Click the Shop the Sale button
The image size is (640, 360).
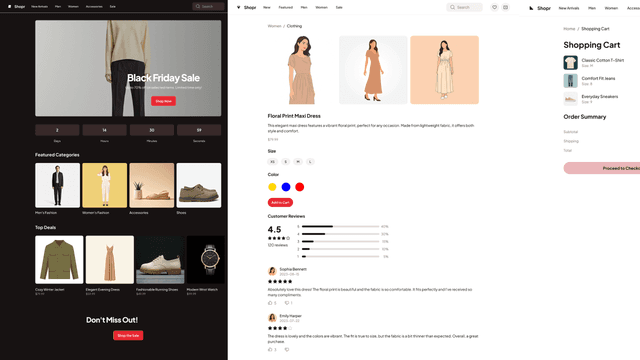click(128, 336)
